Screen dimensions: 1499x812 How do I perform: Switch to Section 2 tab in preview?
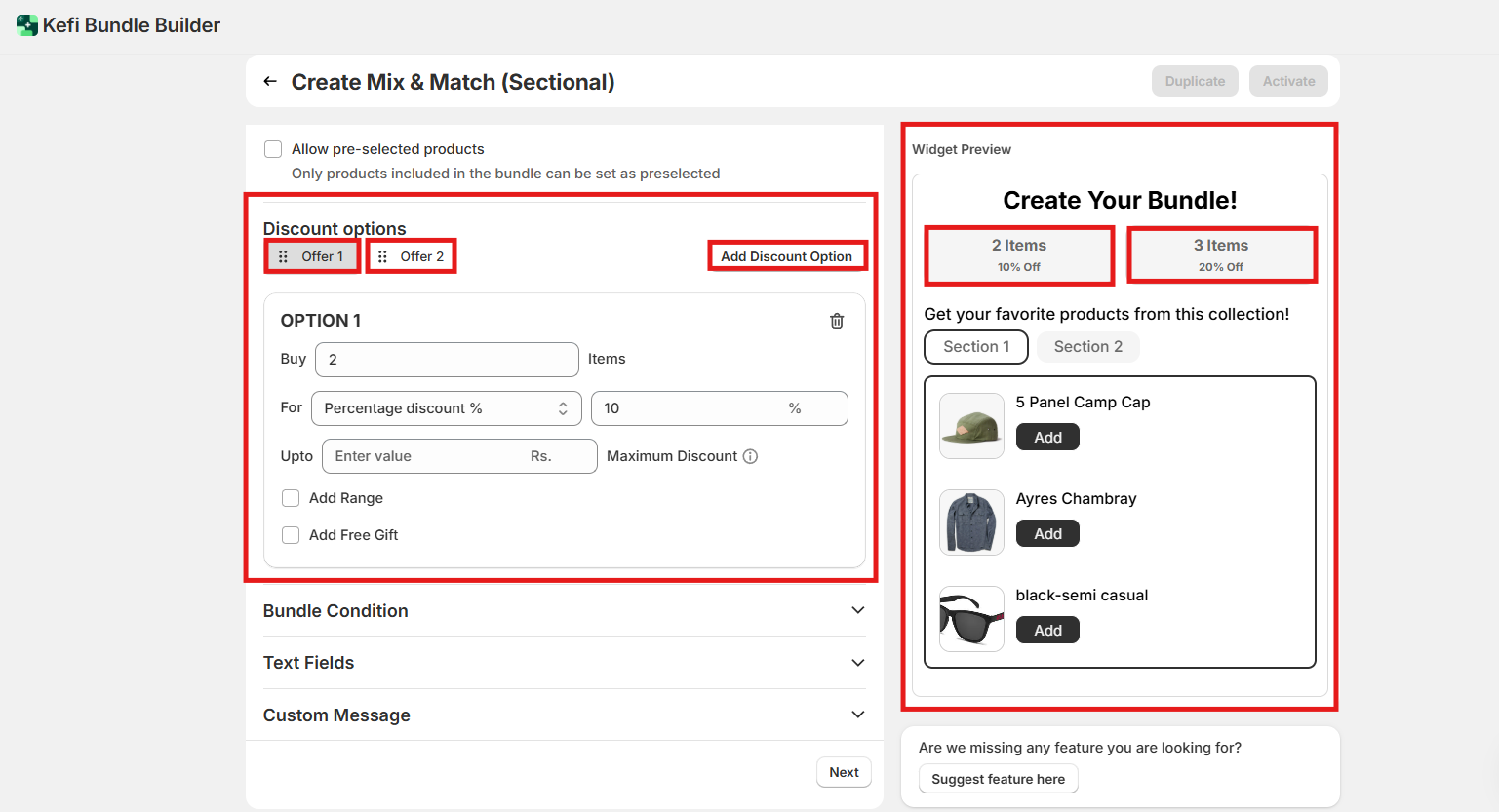tap(1087, 347)
